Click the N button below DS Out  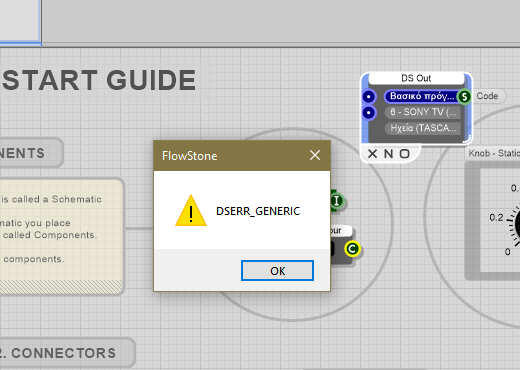point(388,154)
